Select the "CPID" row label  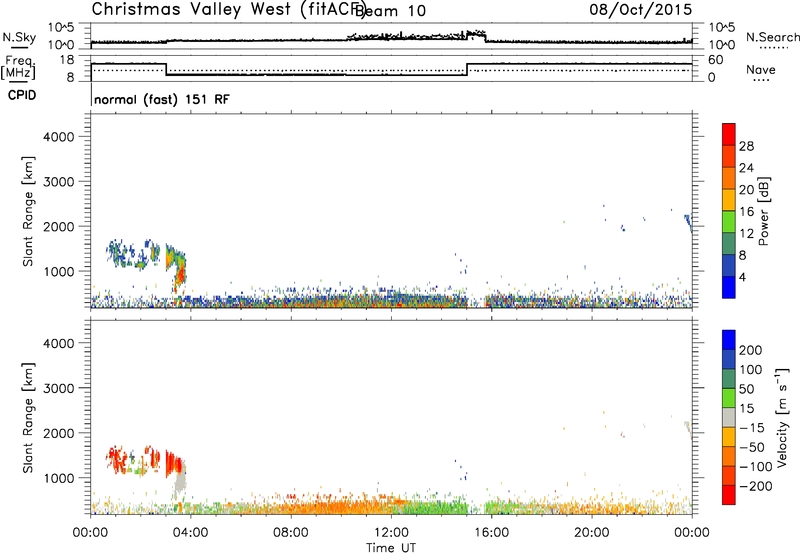point(22,95)
